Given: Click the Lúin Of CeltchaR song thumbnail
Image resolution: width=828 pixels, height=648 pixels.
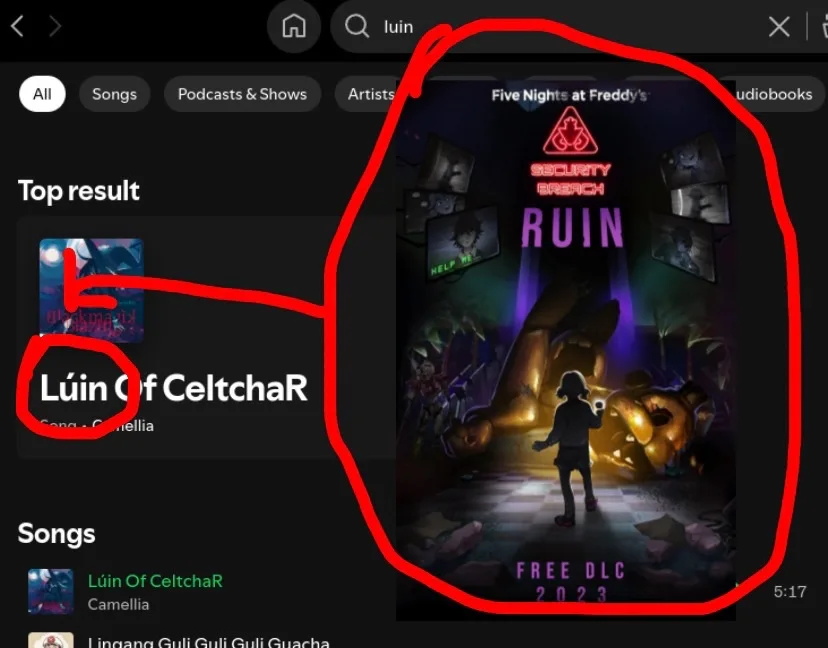Looking at the screenshot, I should pos(51,591).
